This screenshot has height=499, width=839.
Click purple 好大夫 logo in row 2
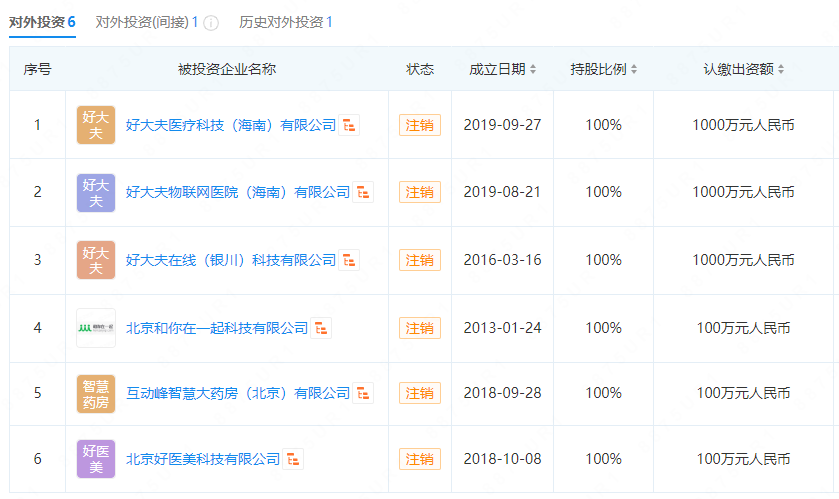(x=96, y=193)
